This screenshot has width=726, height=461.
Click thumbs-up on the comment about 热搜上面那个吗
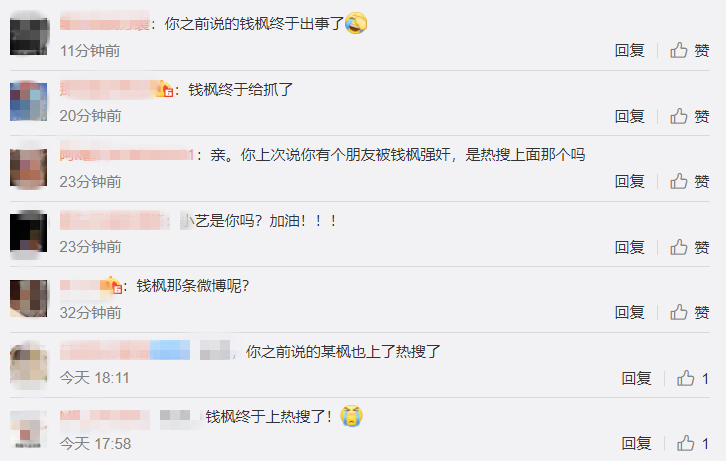point(689,181)
